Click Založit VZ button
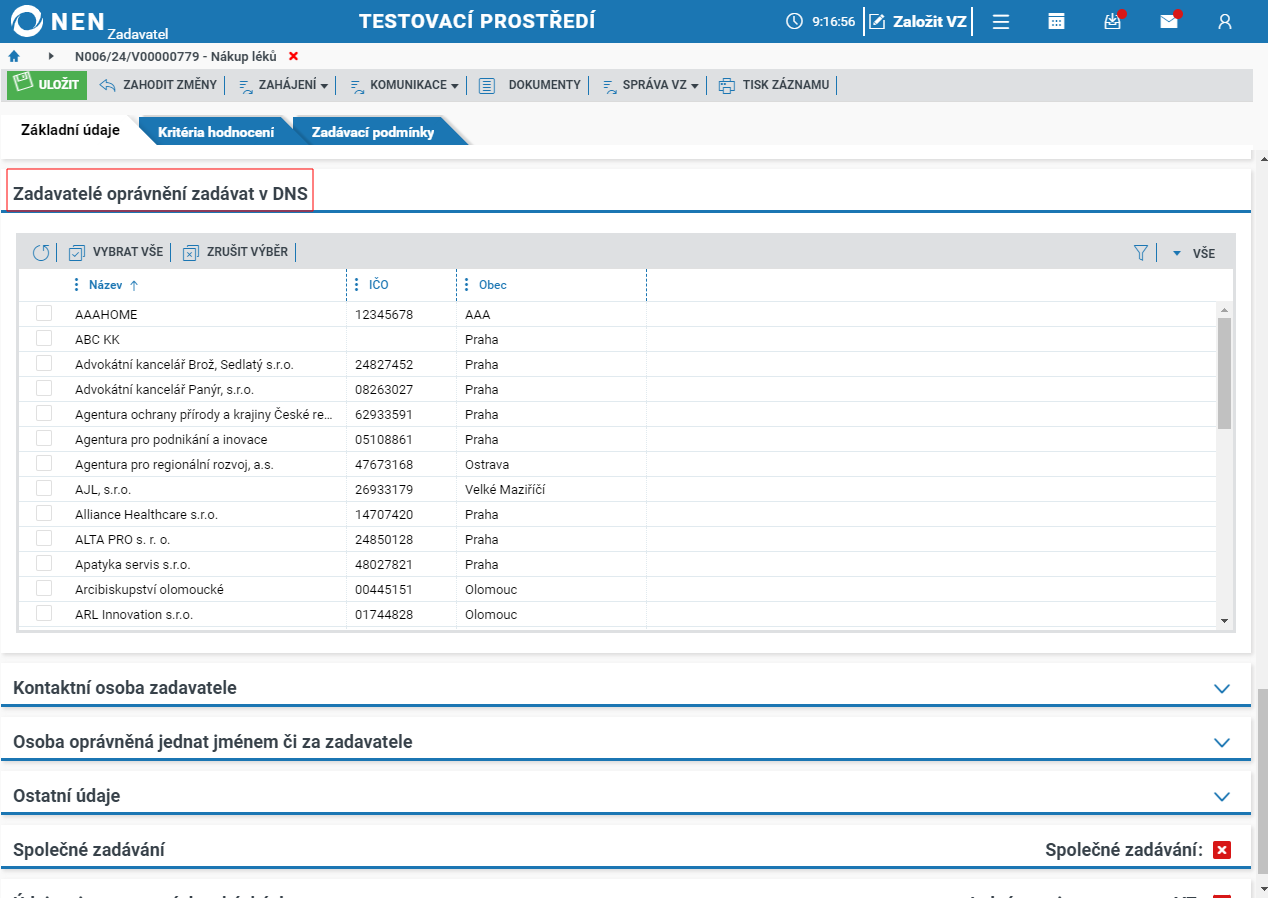1268x898 pixels. click(918, 21)
